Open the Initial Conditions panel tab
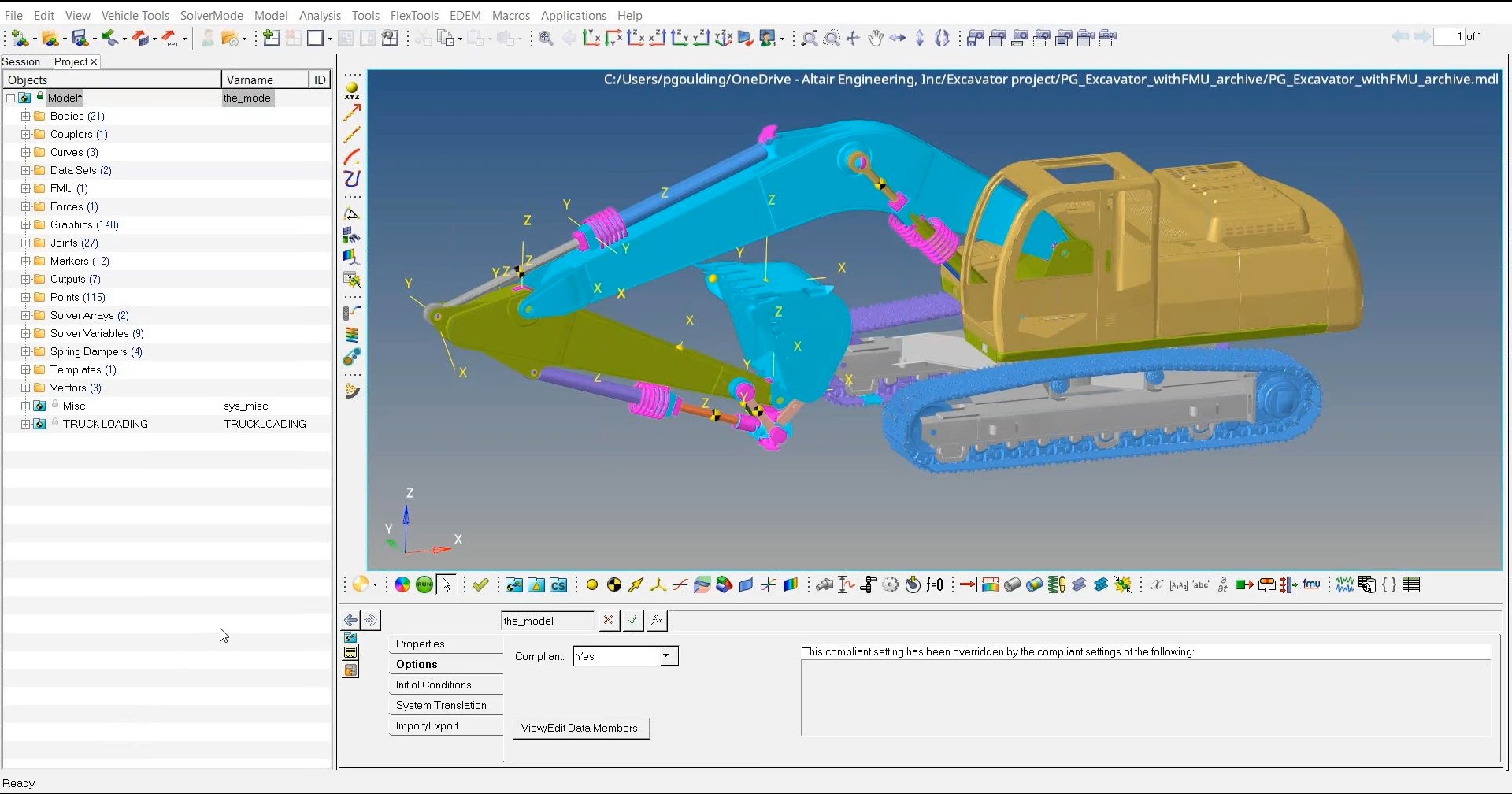The image size is (1512, 794). click(434, 685)
